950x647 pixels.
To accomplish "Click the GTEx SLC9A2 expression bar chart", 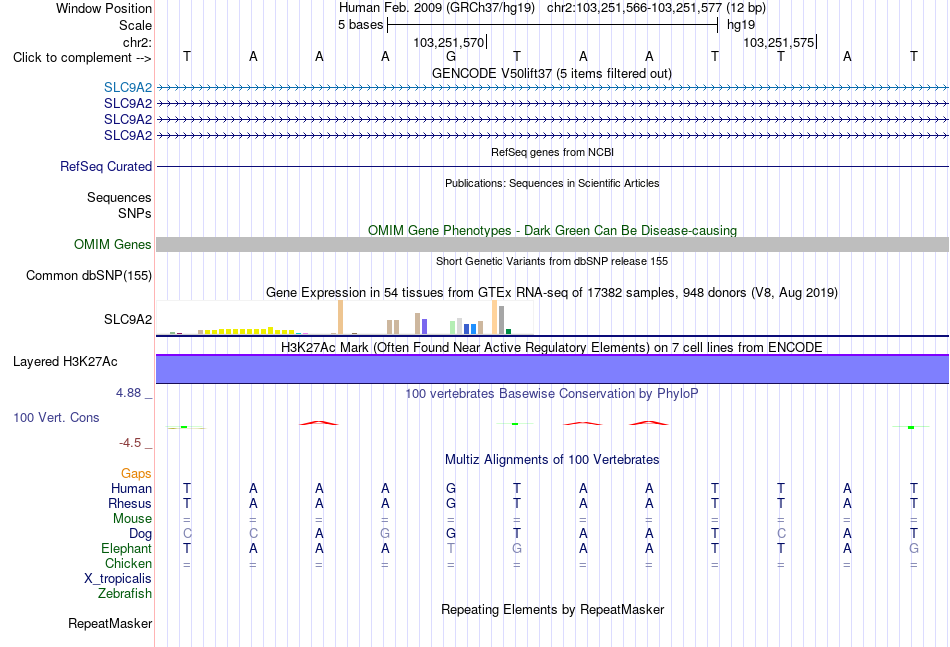I will tap(345, 318).
